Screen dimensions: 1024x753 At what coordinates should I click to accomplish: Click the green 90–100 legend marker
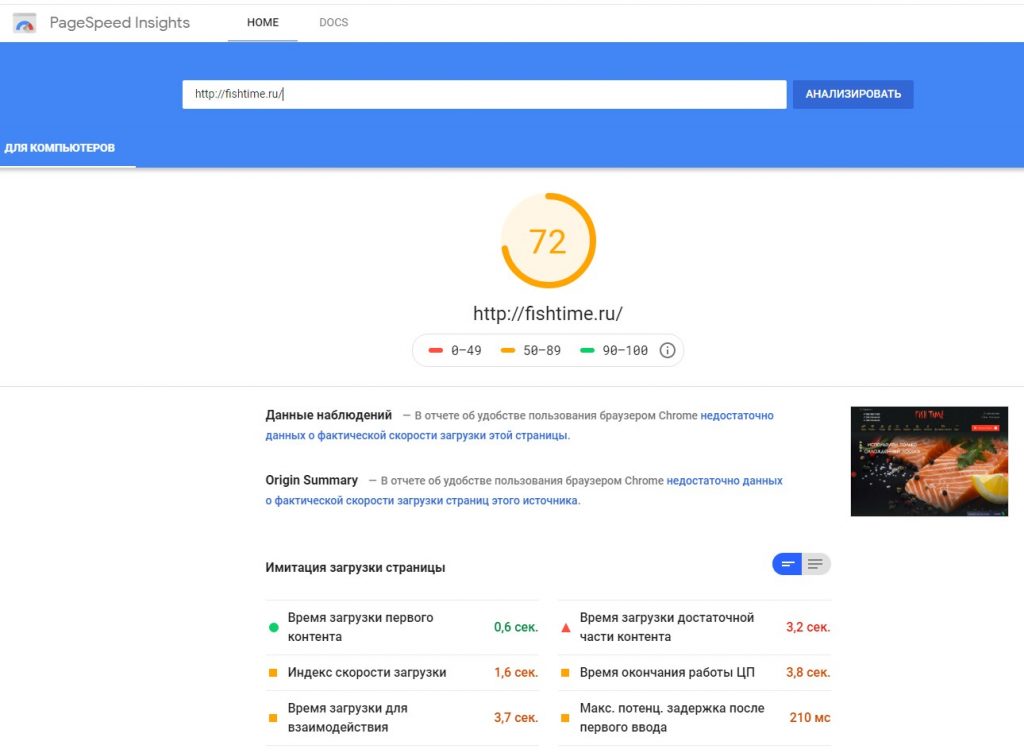coord(587,351)
